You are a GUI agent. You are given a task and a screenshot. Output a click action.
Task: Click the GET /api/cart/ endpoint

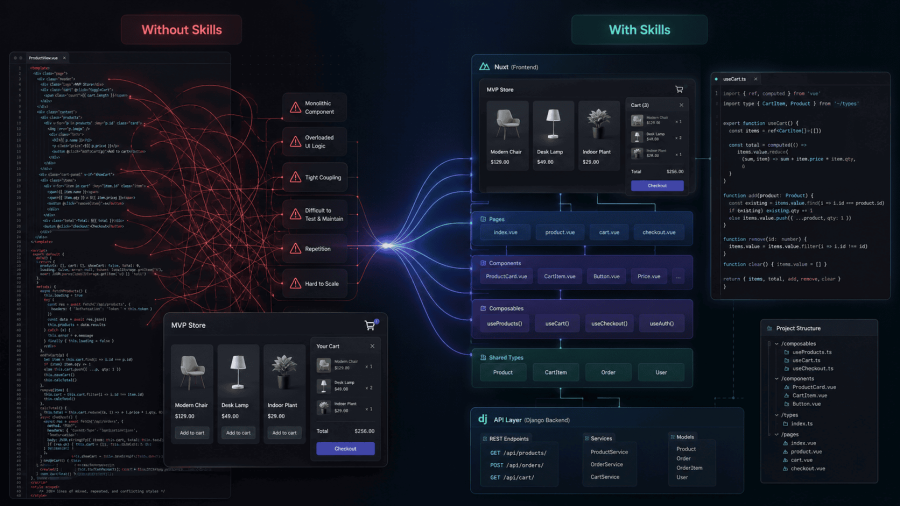[512, 477]
